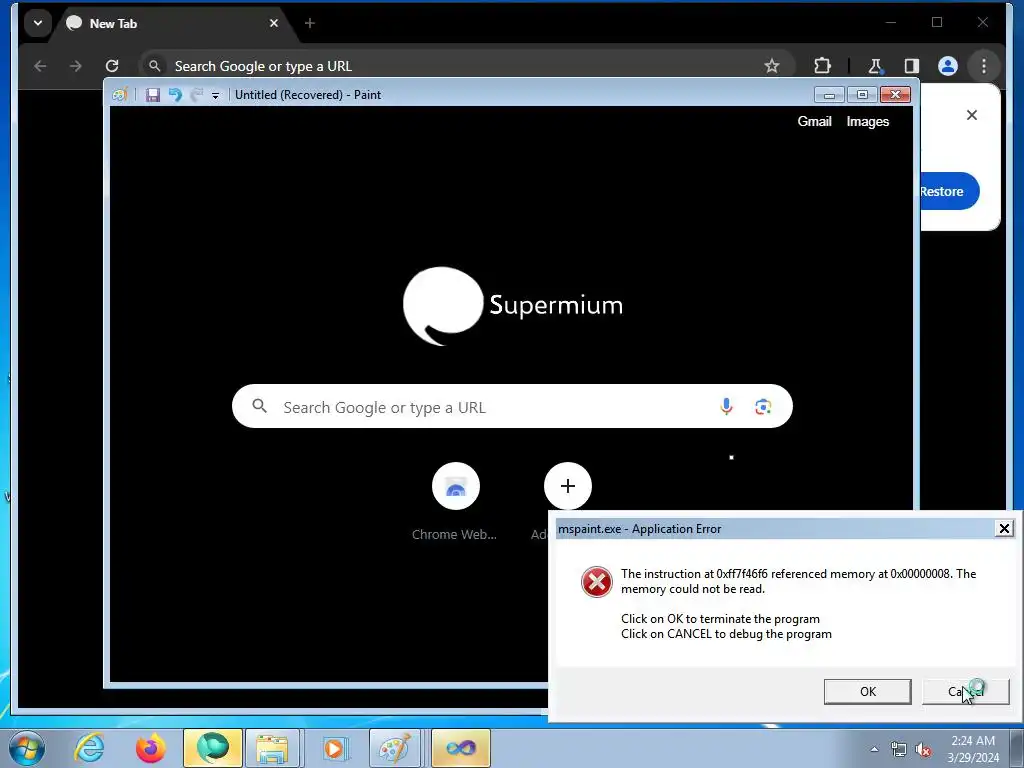Click the experiments flask icon in toolbar
Image resolution: width=1024 pixels, height=768 pixels.
point(875,66)
